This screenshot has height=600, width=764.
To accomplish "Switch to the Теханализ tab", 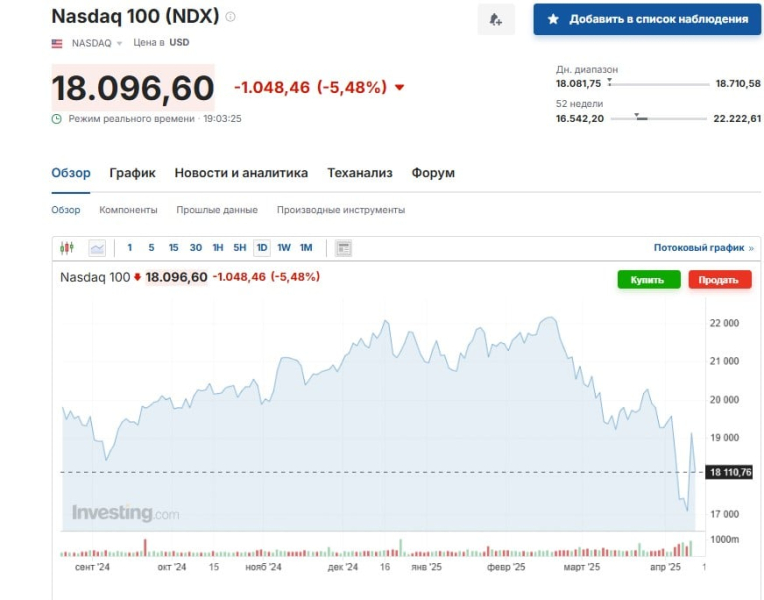I will (360, 173).
